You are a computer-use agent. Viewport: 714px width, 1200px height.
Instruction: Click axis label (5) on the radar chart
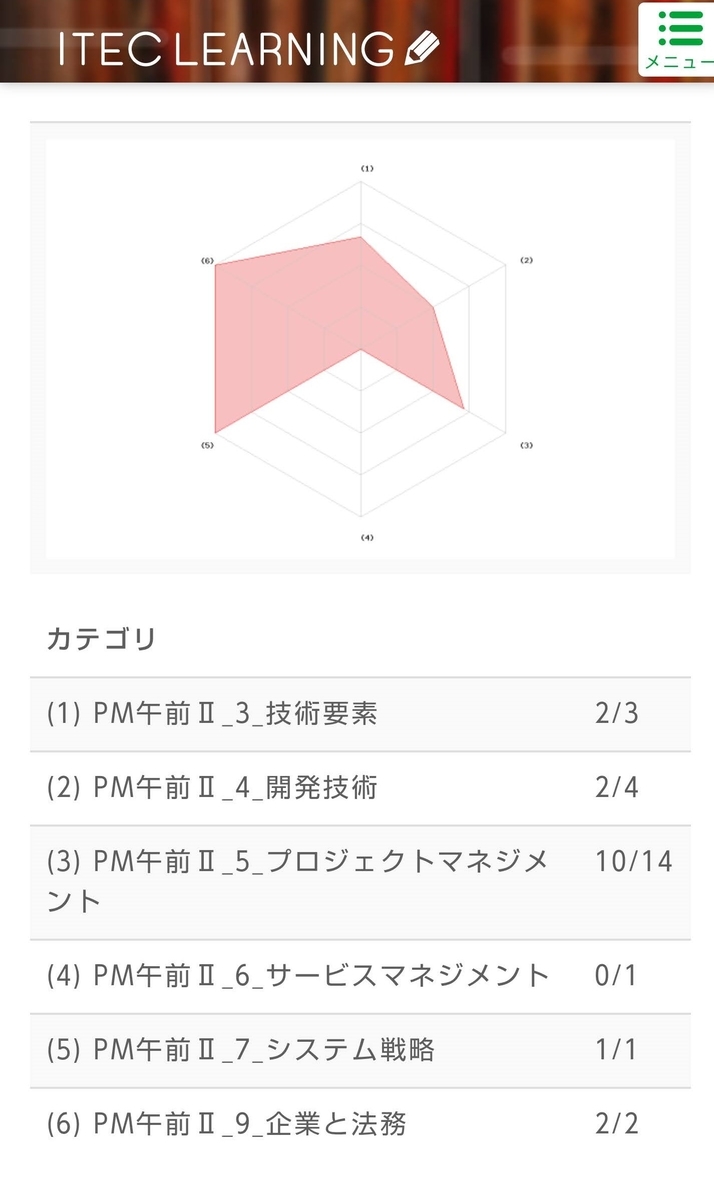(205, 443)
